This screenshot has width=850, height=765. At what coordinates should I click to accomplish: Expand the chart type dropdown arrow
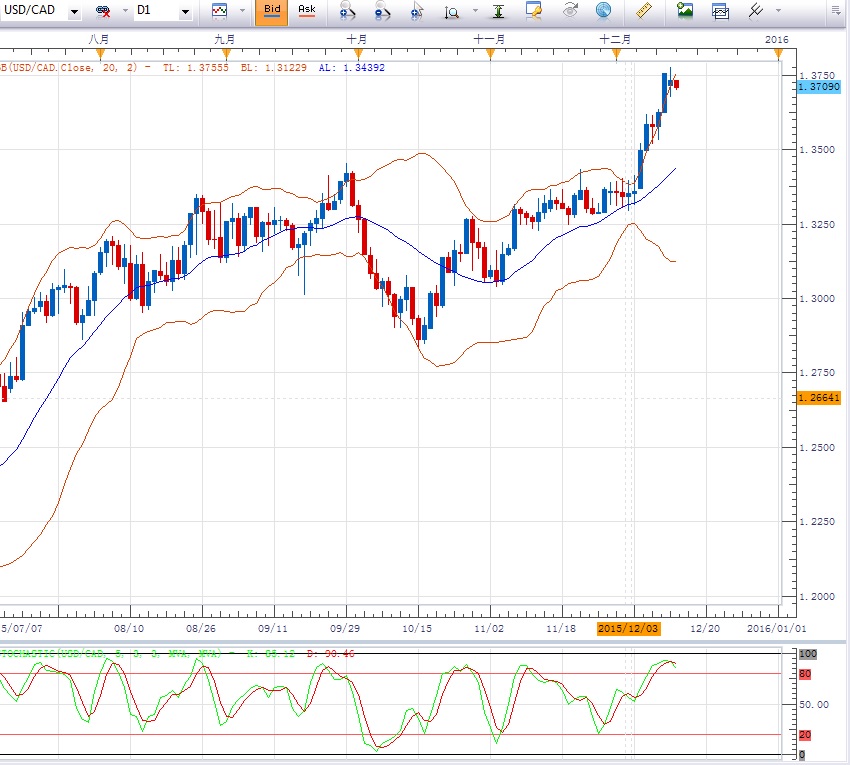242,13
